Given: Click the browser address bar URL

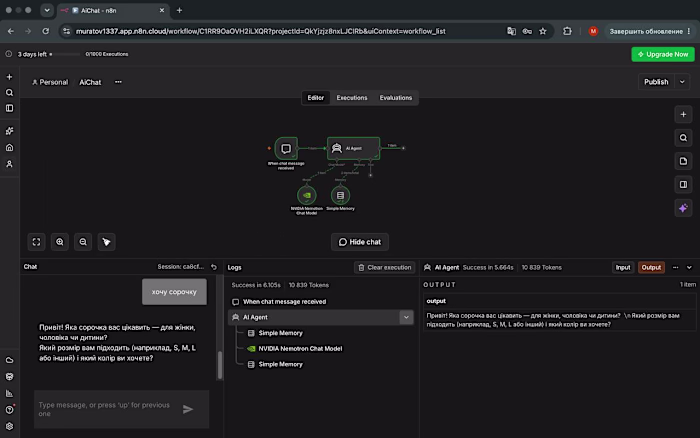Looking at the screenshot, I should [261, 31].
